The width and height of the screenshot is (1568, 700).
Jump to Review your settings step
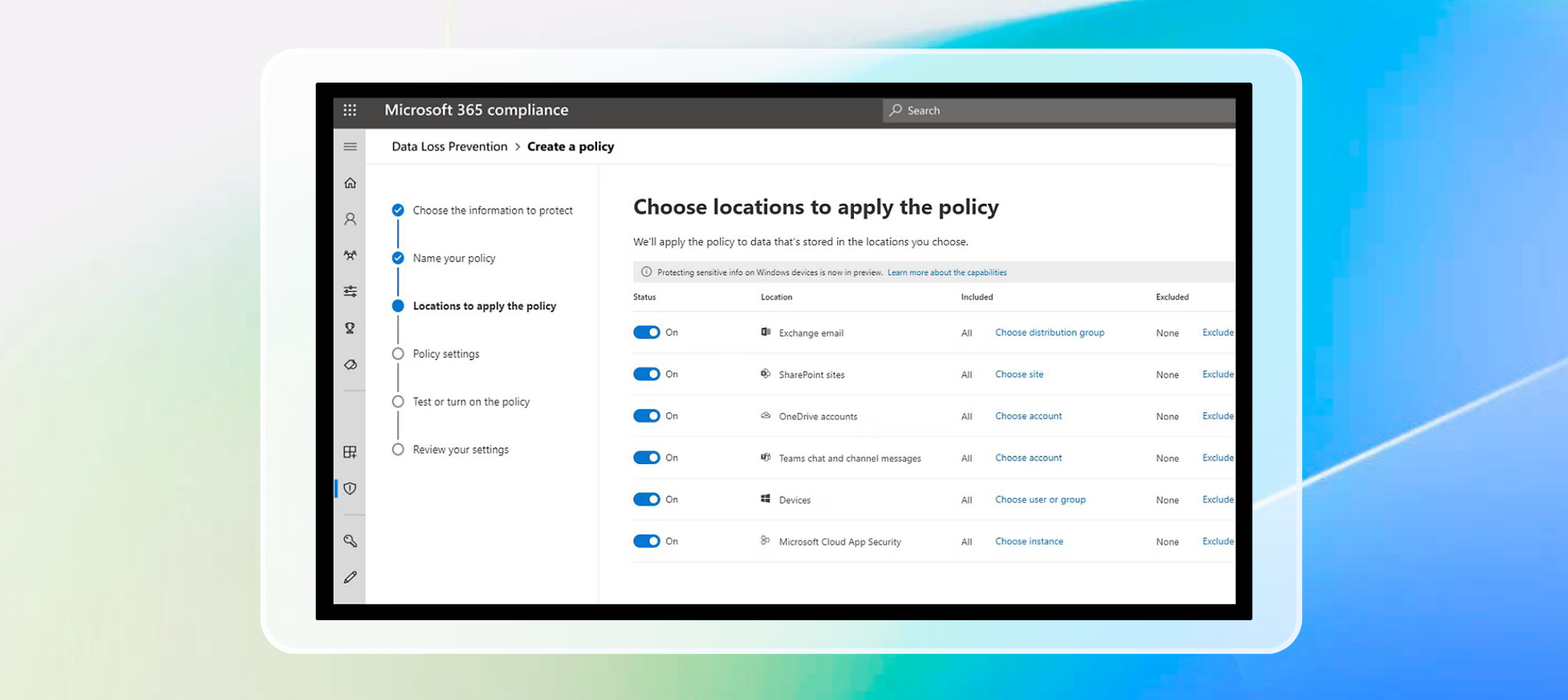[x=461, y=450]
